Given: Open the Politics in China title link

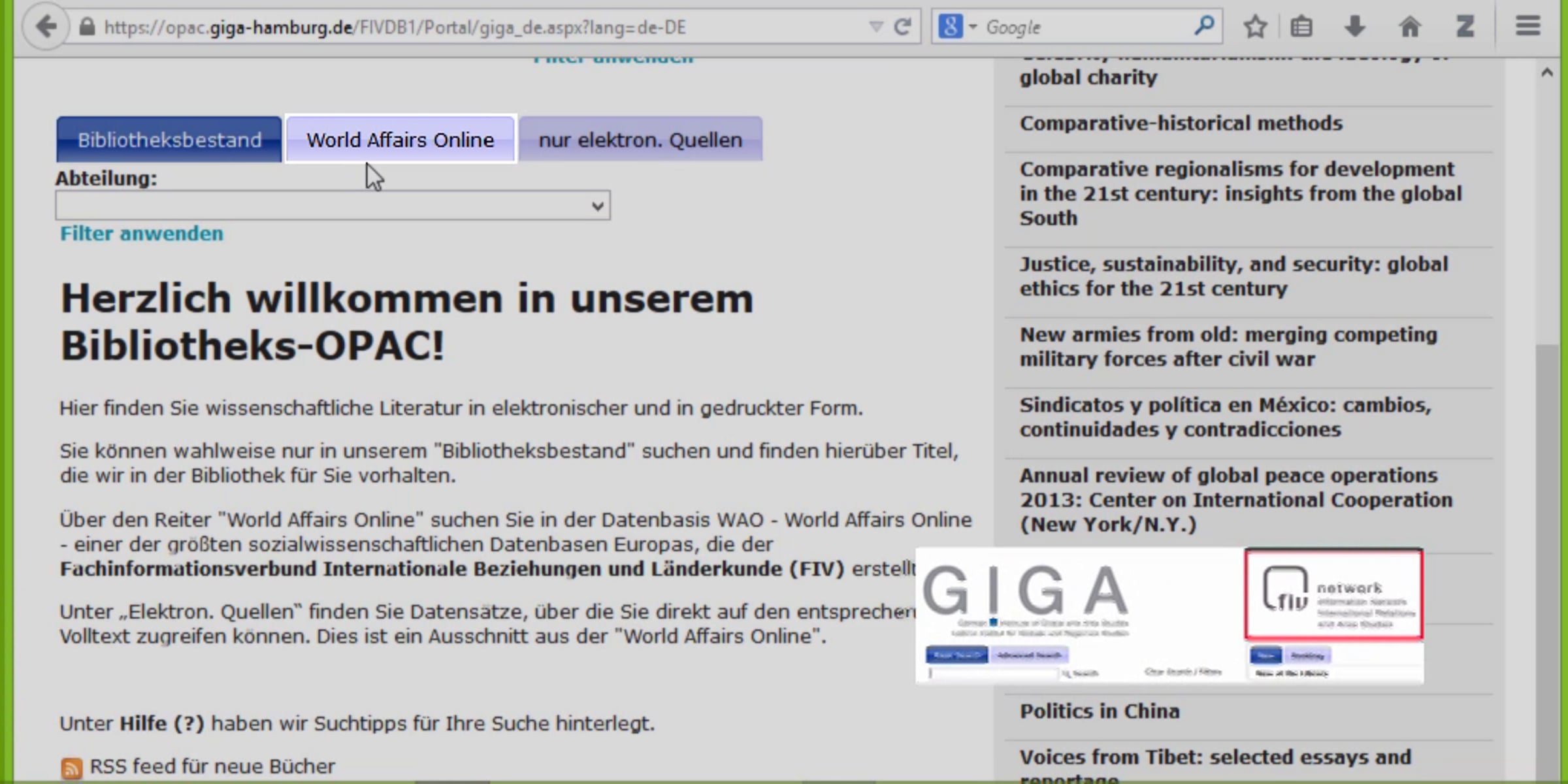Looking at the screenshot, I should pyautogui.click(x=1100, y=711).
